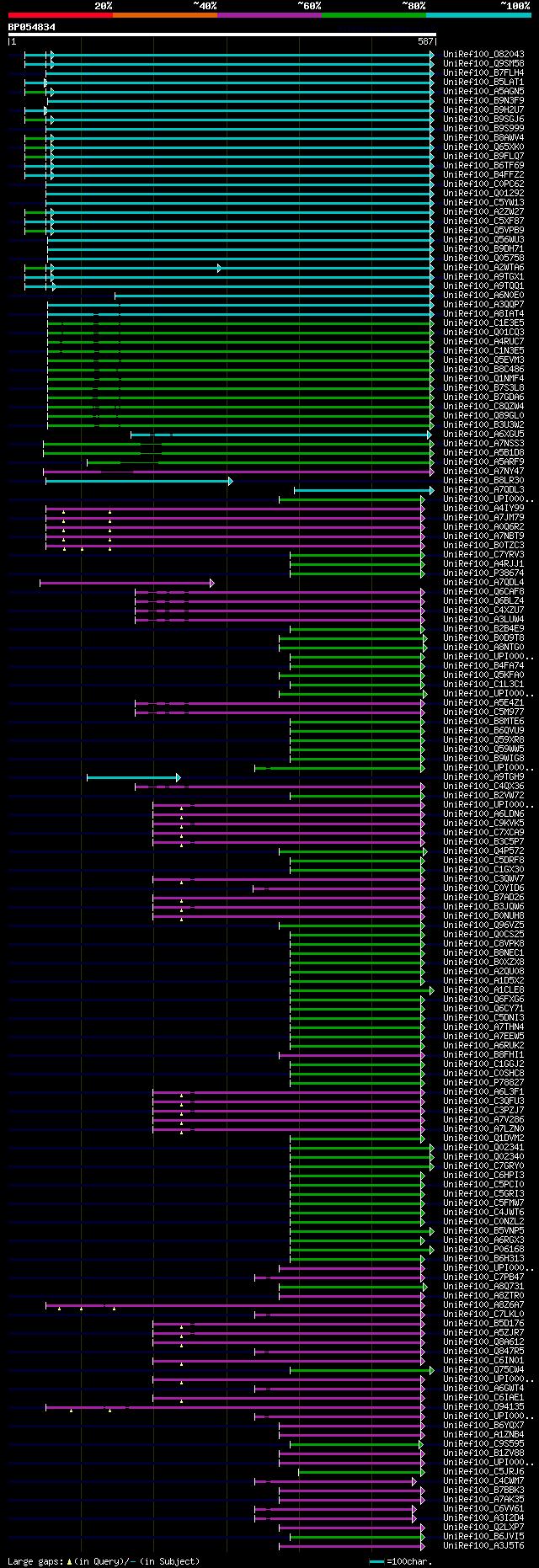Select the UniRef100_A6XGU5 label

coord(483,434)
